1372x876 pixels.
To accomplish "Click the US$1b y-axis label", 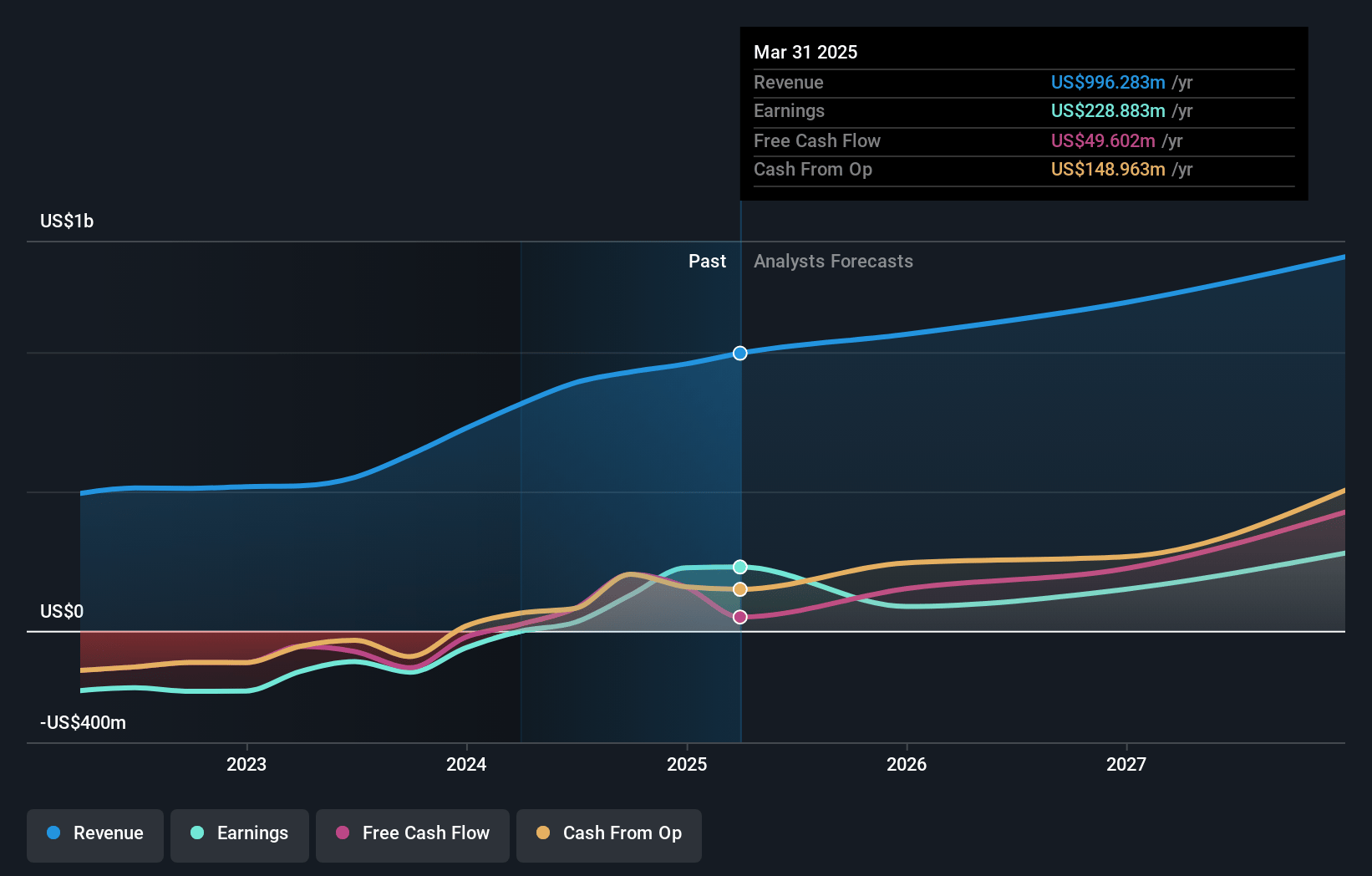I will click(x=67, y=221).
